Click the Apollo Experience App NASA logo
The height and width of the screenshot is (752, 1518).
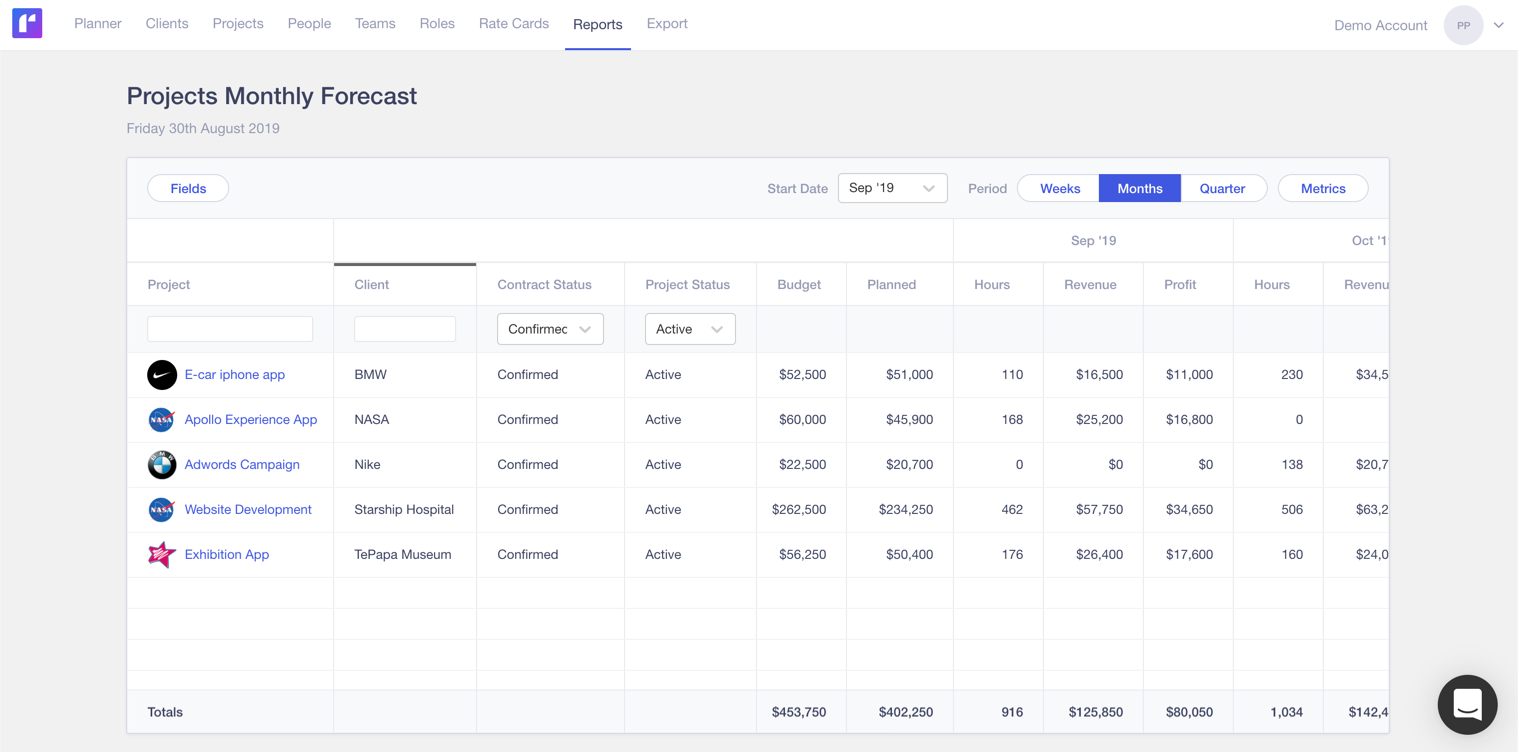[x=162, y=420]
